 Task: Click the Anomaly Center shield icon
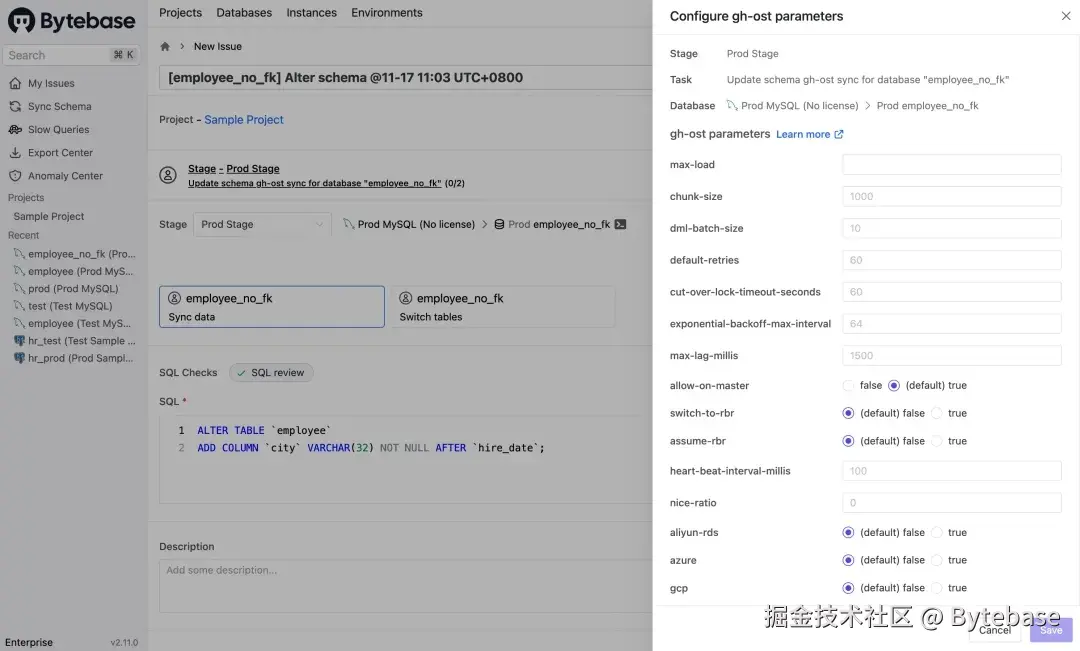[15, 176]
